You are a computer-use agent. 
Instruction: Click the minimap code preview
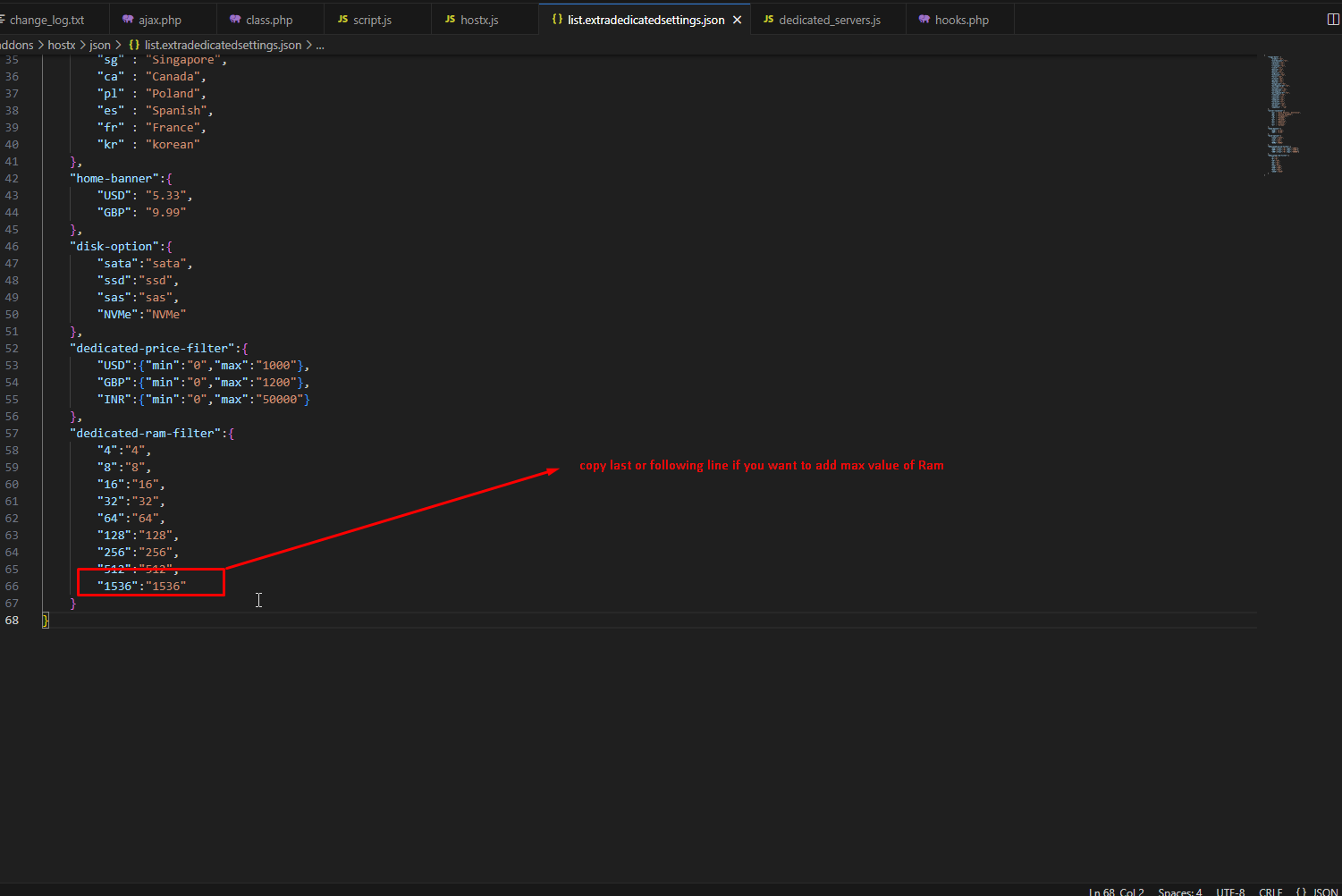click(x=1280, y=116)
